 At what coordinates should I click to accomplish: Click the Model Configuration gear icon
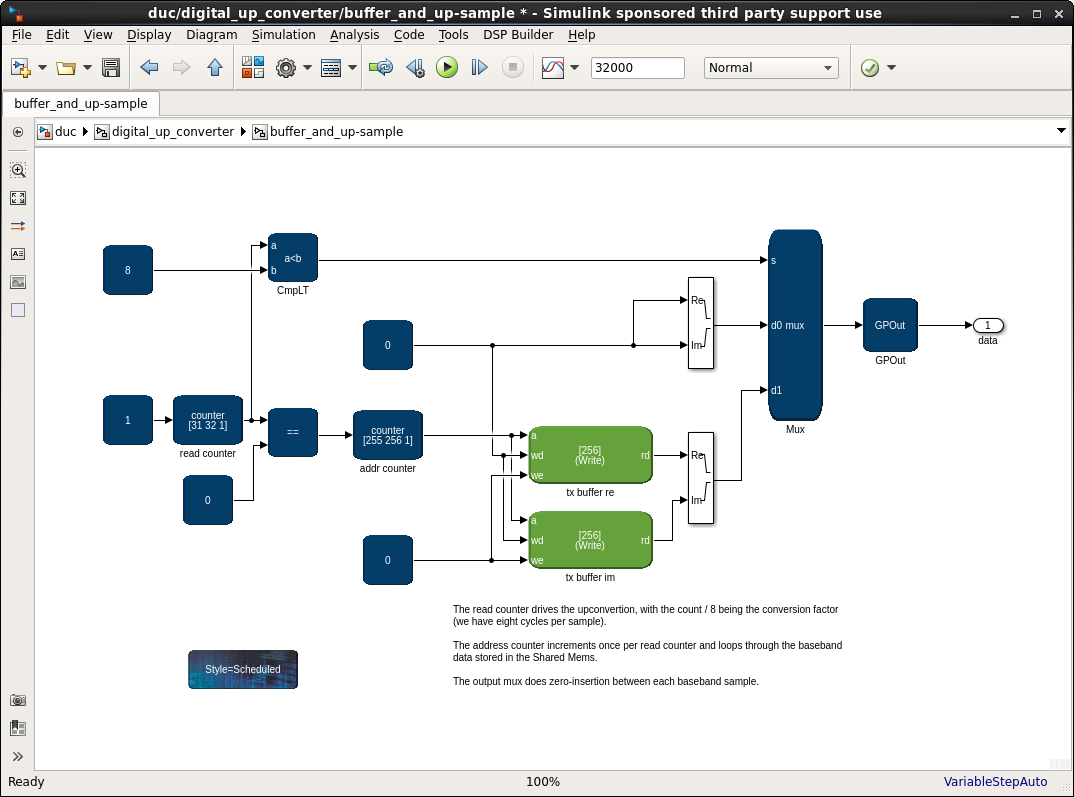point(286,68)
